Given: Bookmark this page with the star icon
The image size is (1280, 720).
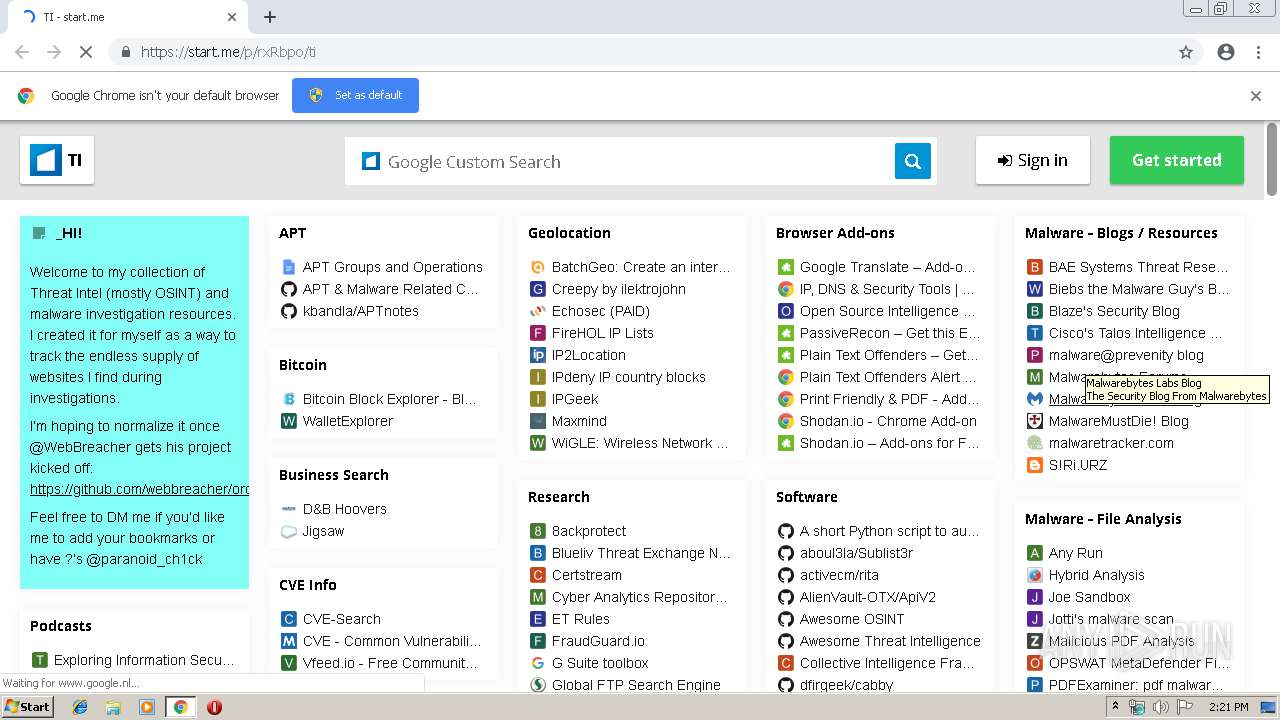Looking at the screenshot, I should (x=1186, y=52).
